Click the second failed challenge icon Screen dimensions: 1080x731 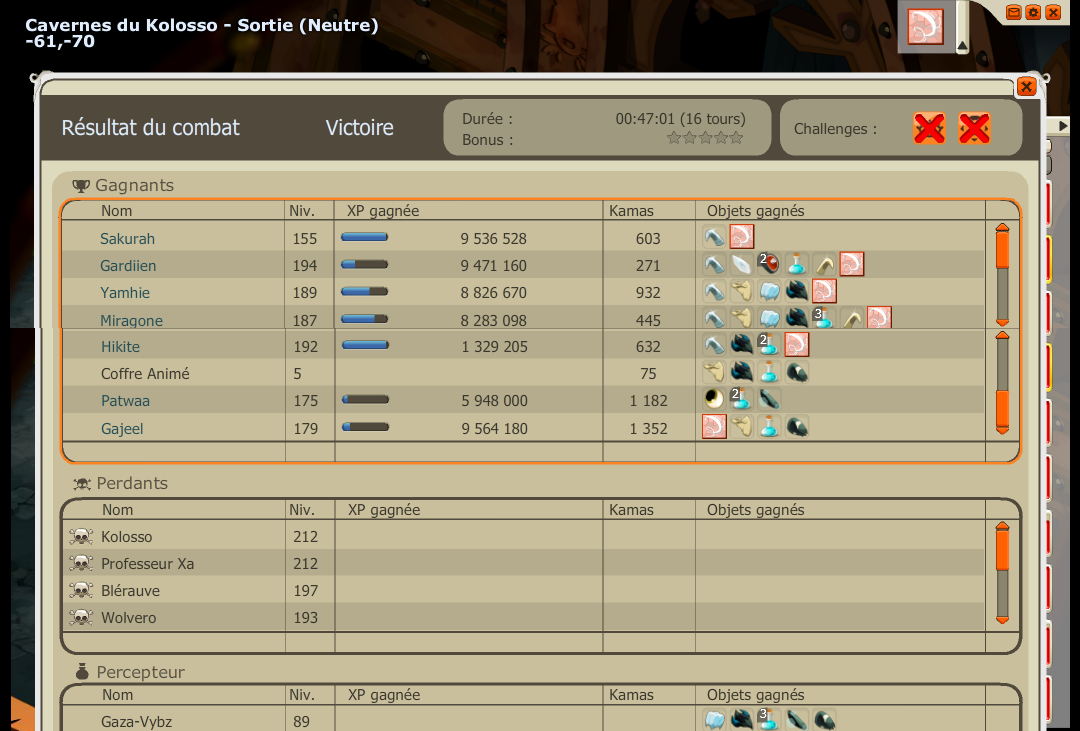[x=975, y=128]
